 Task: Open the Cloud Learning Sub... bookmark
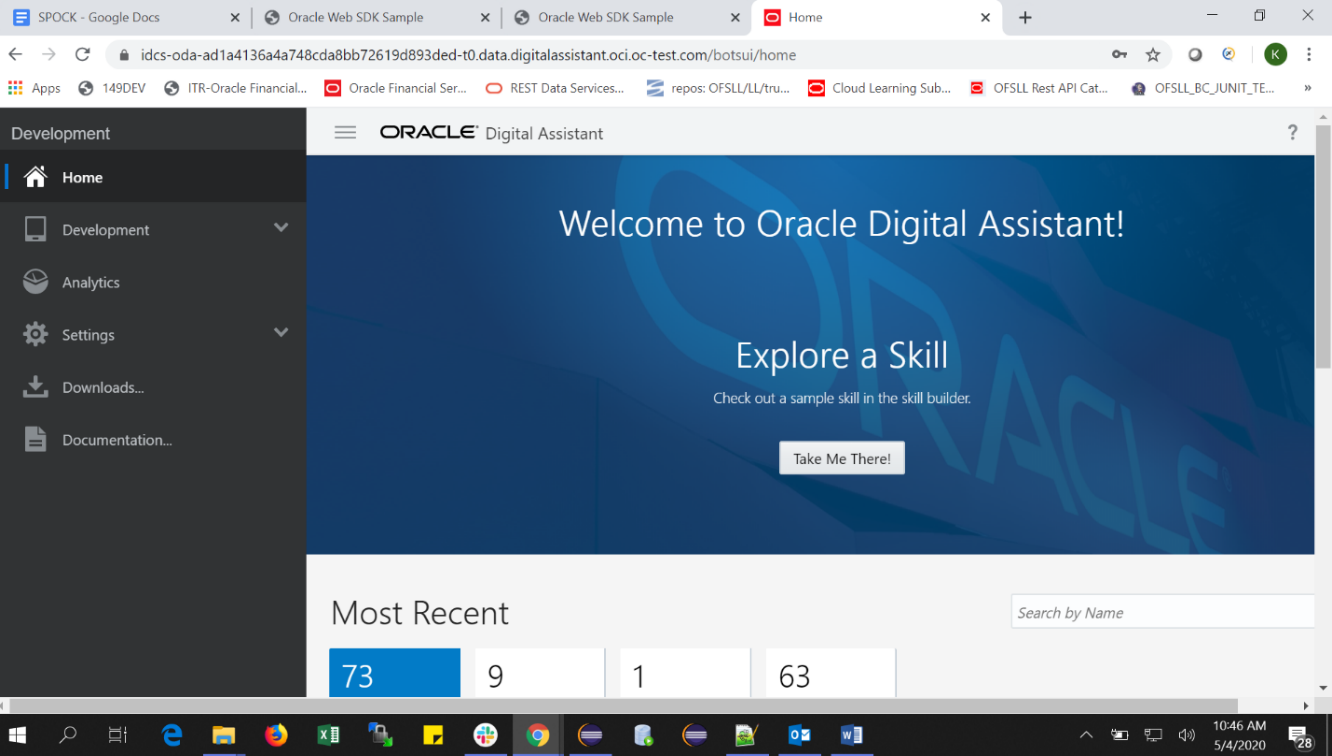[879, 88]
